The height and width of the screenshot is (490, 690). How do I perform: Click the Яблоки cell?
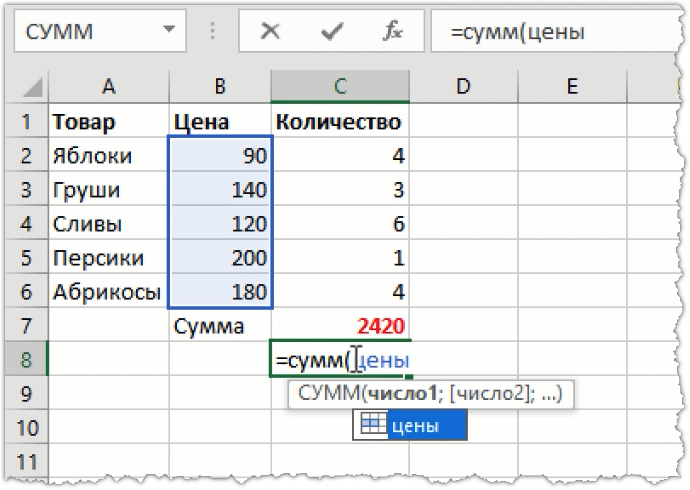pyautogui.click(x=109, y=155)
